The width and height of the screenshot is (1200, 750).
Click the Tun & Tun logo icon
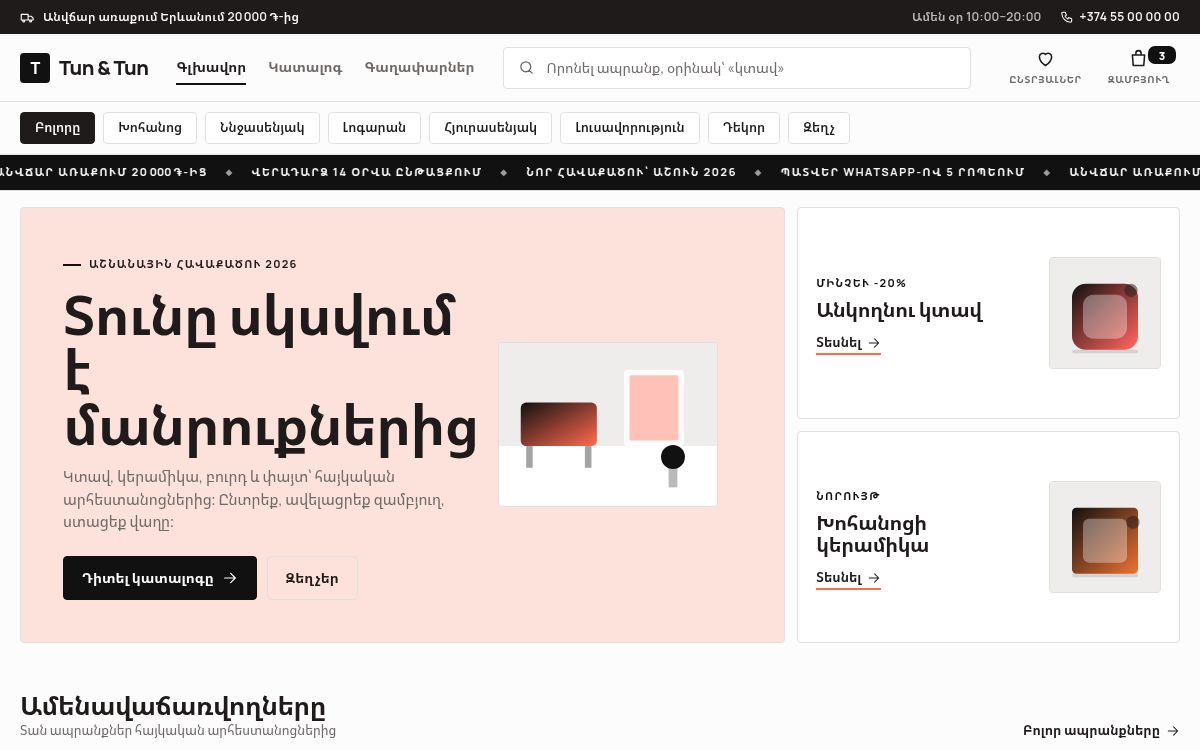point(35,68)
